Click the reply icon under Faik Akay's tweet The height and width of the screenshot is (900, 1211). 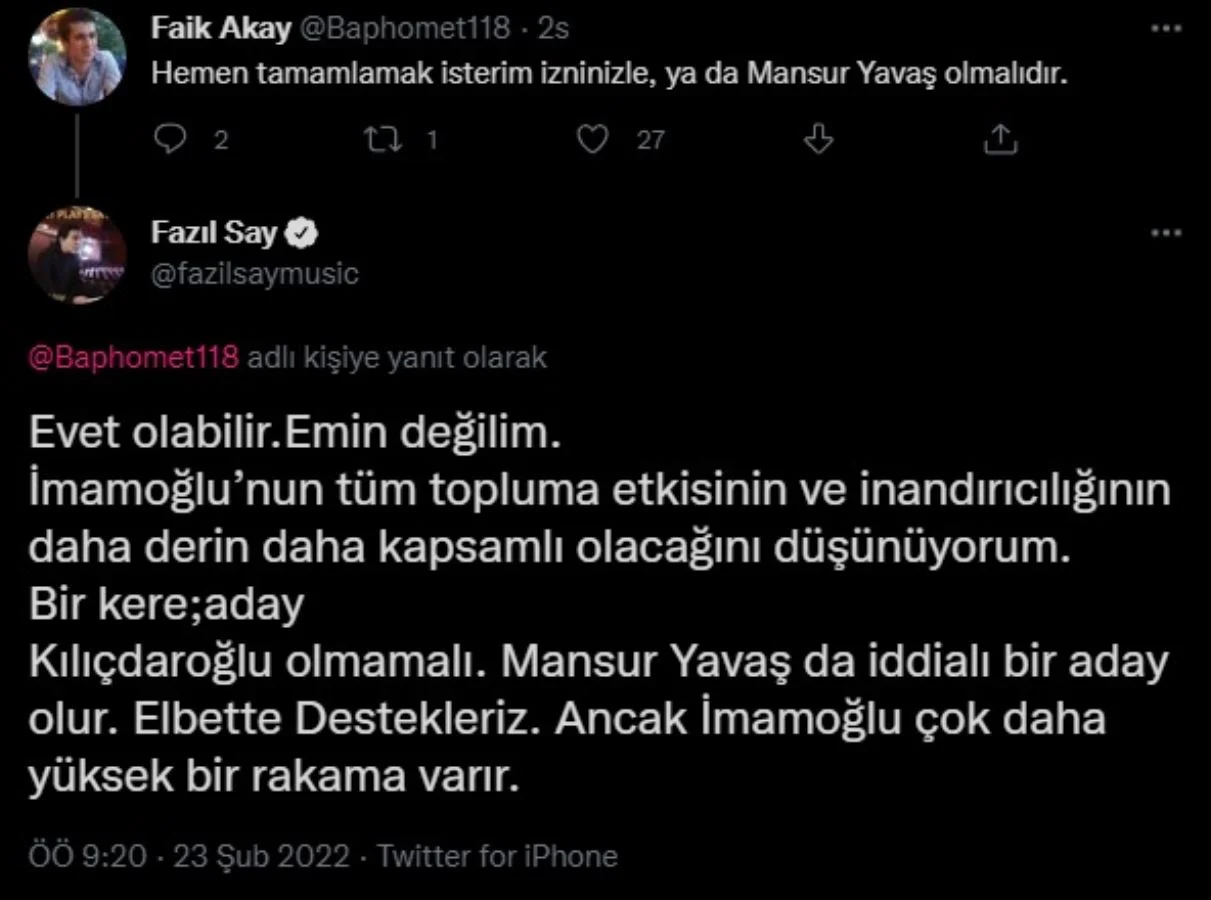tap(173, 140)
